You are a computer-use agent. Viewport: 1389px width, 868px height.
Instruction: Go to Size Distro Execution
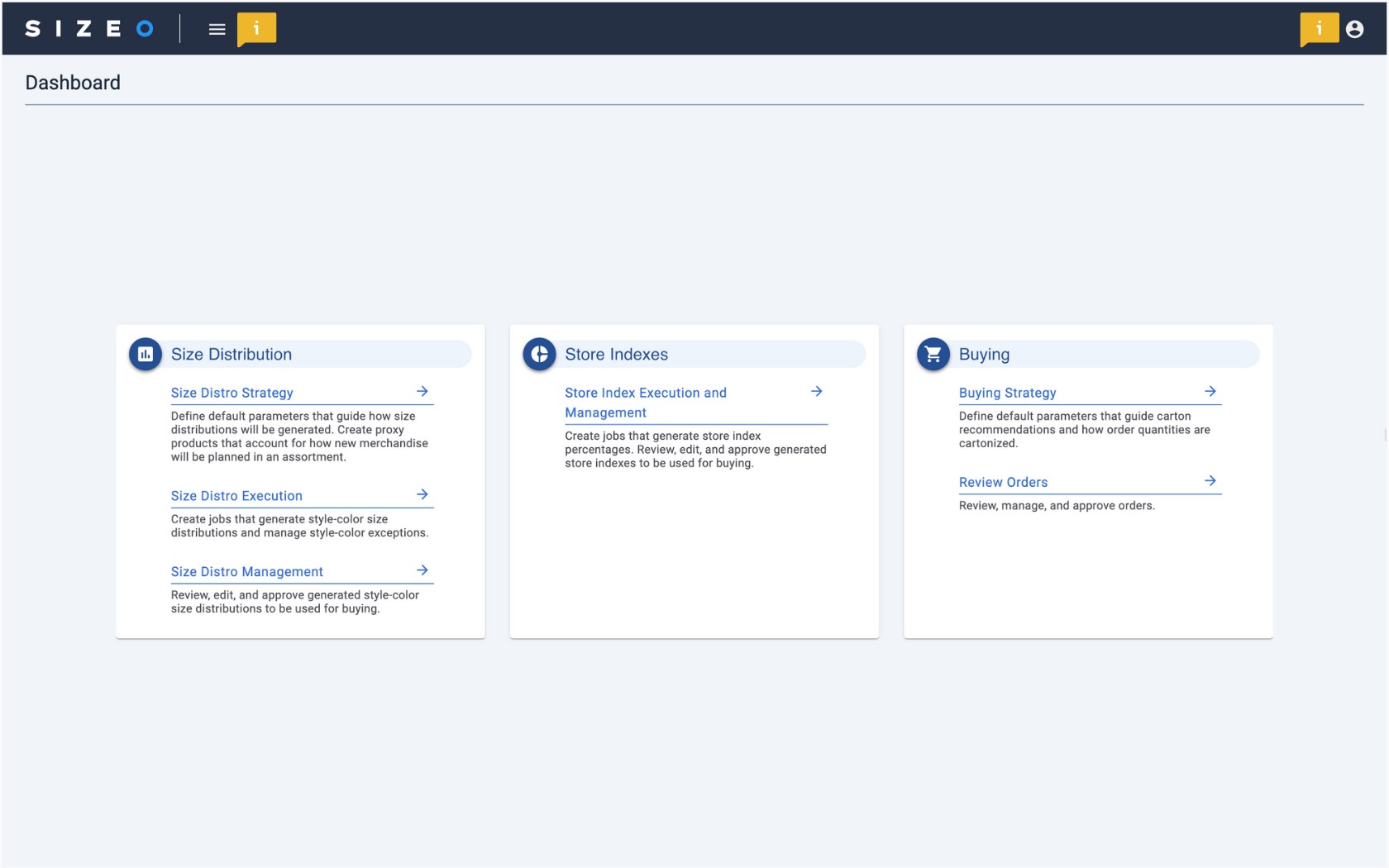[x=236, y=496]
